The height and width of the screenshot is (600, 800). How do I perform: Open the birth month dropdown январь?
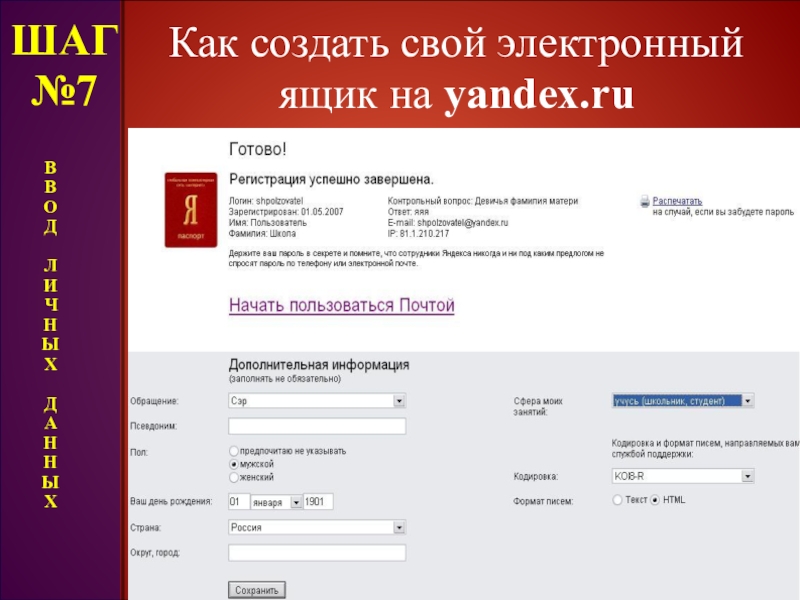coord(277,502)
